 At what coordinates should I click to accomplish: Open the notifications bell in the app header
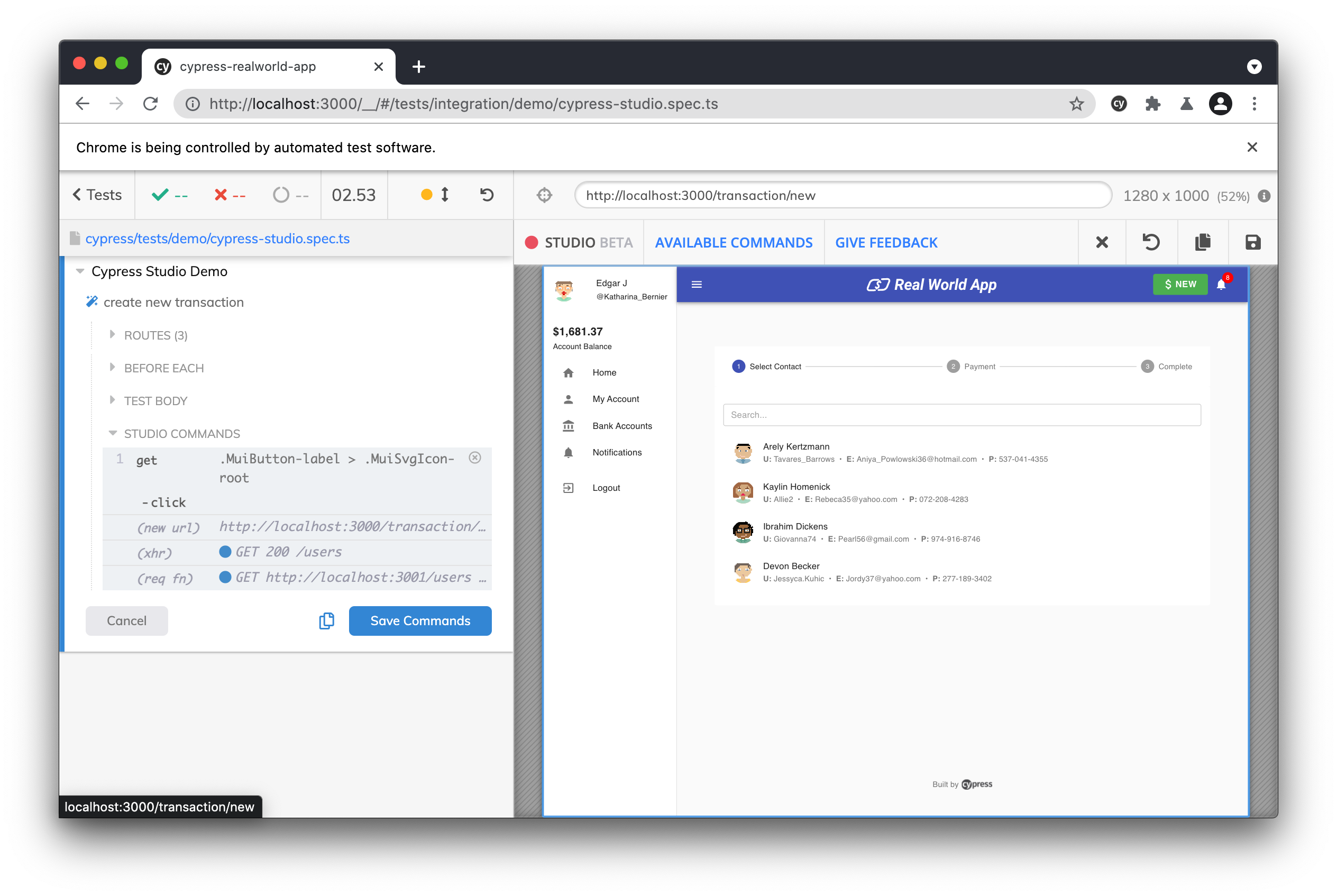(x=1222, y=285)
